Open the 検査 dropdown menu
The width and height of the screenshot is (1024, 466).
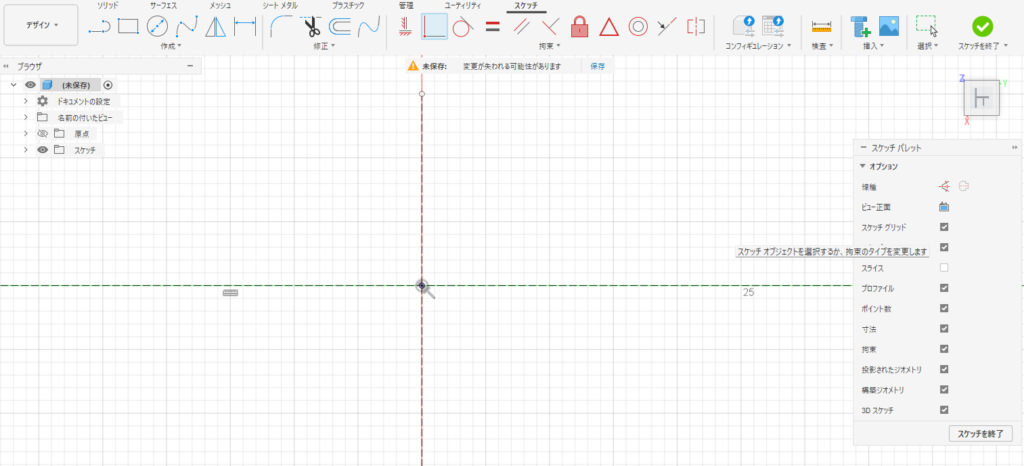[x=822, y=46]
